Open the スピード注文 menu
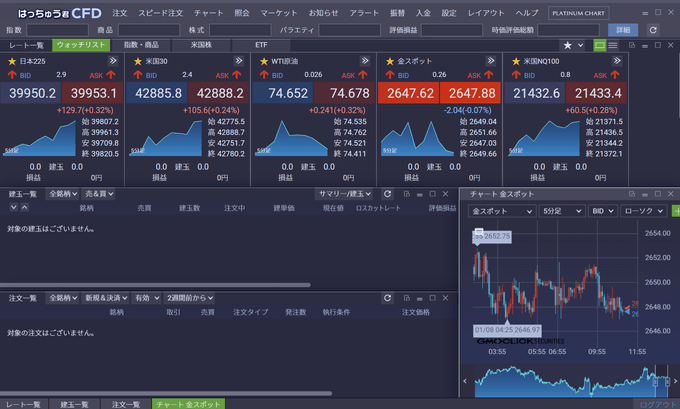The height and width of the screenshot is (409, 680). (160, 13)
